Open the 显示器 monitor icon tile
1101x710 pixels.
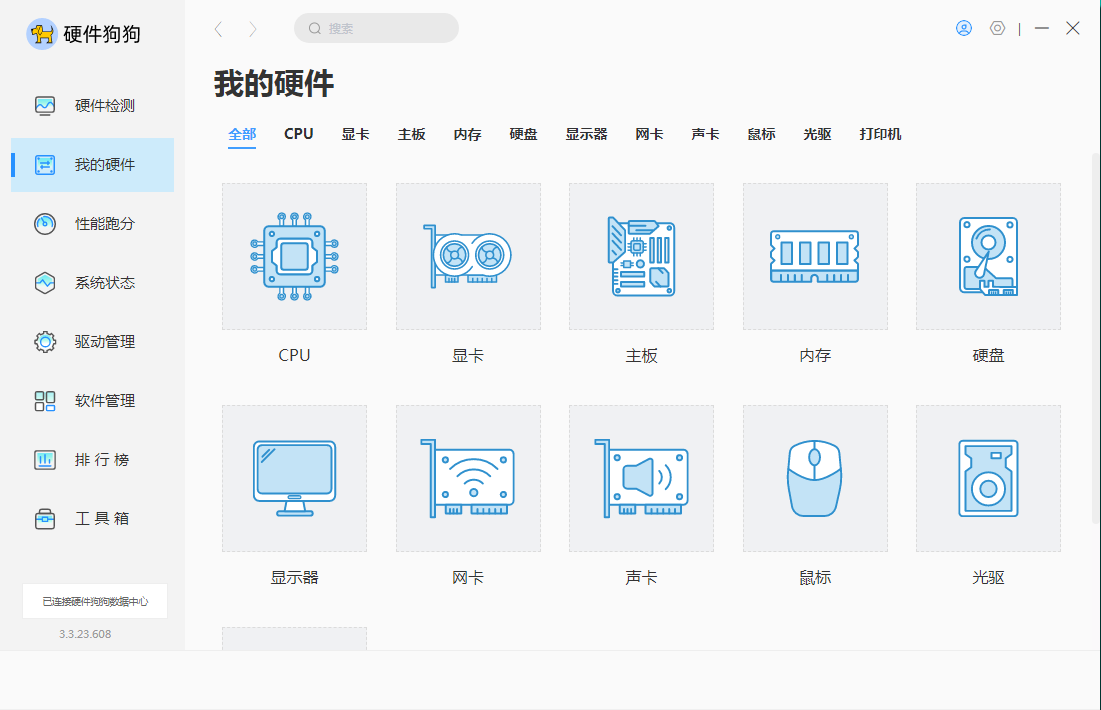coord(294,479)
